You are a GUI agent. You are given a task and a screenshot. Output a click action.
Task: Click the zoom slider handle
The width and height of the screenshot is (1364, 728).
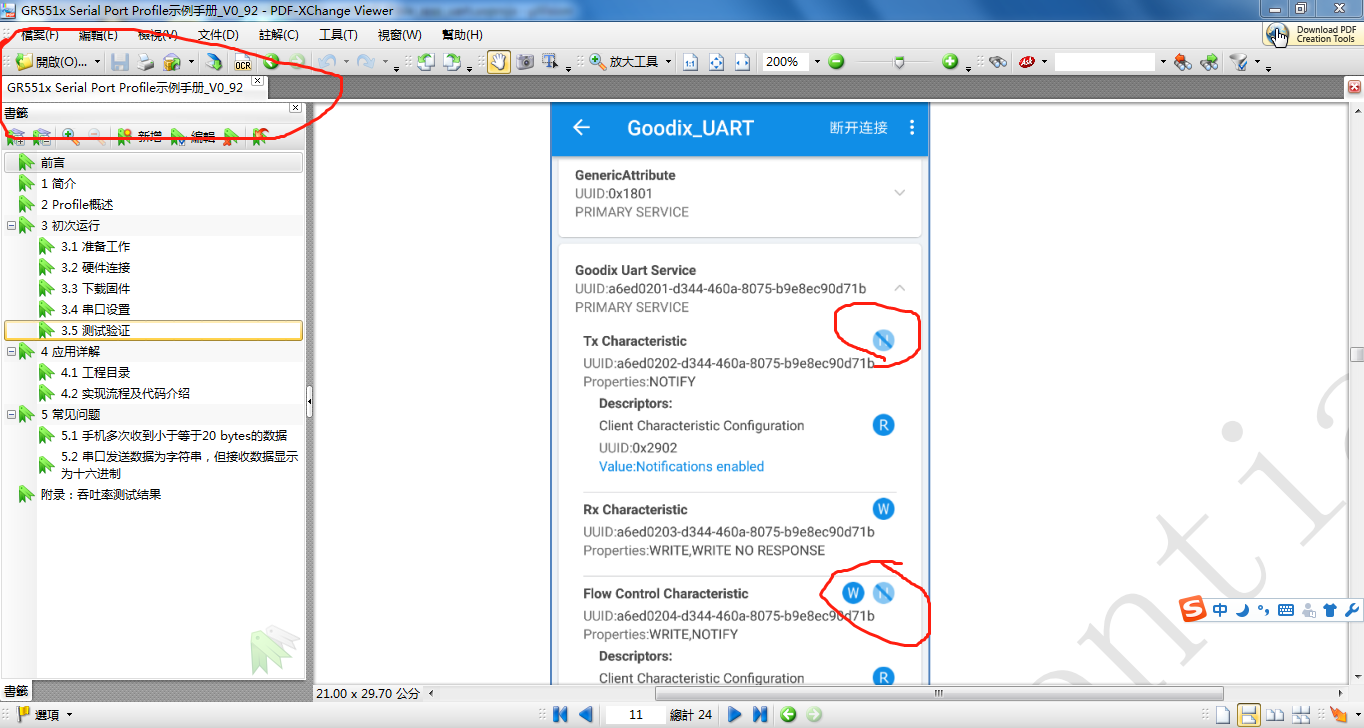(x=899, y=62)
